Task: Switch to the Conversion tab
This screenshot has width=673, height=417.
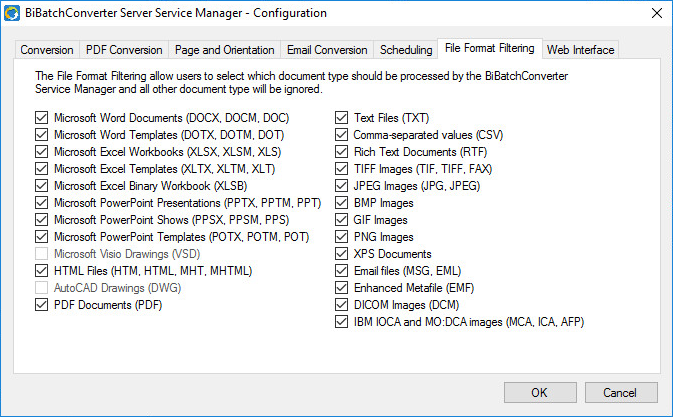Action: coord(47,50)
